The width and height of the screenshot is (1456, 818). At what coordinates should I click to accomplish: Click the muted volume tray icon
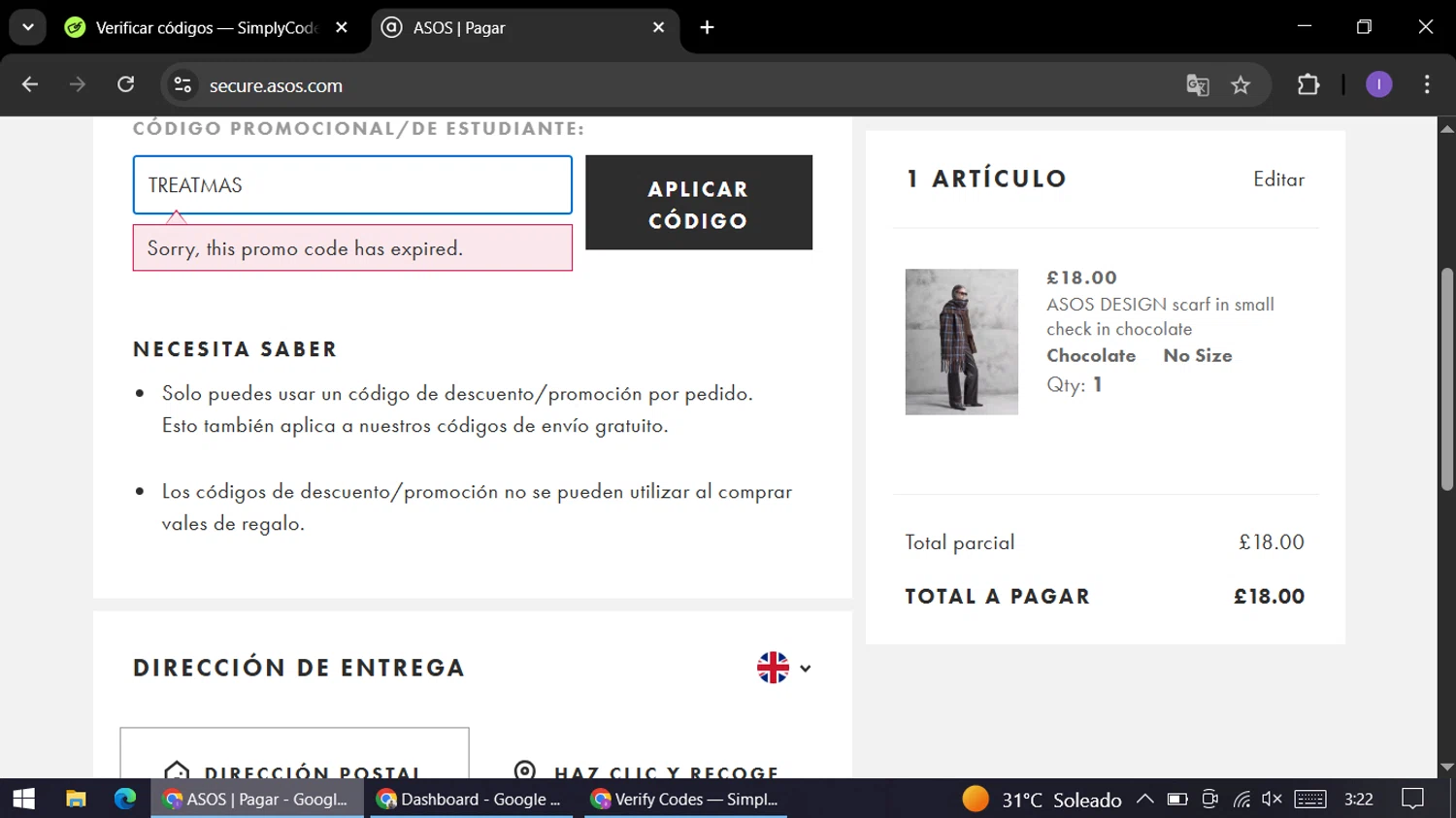1272,799
